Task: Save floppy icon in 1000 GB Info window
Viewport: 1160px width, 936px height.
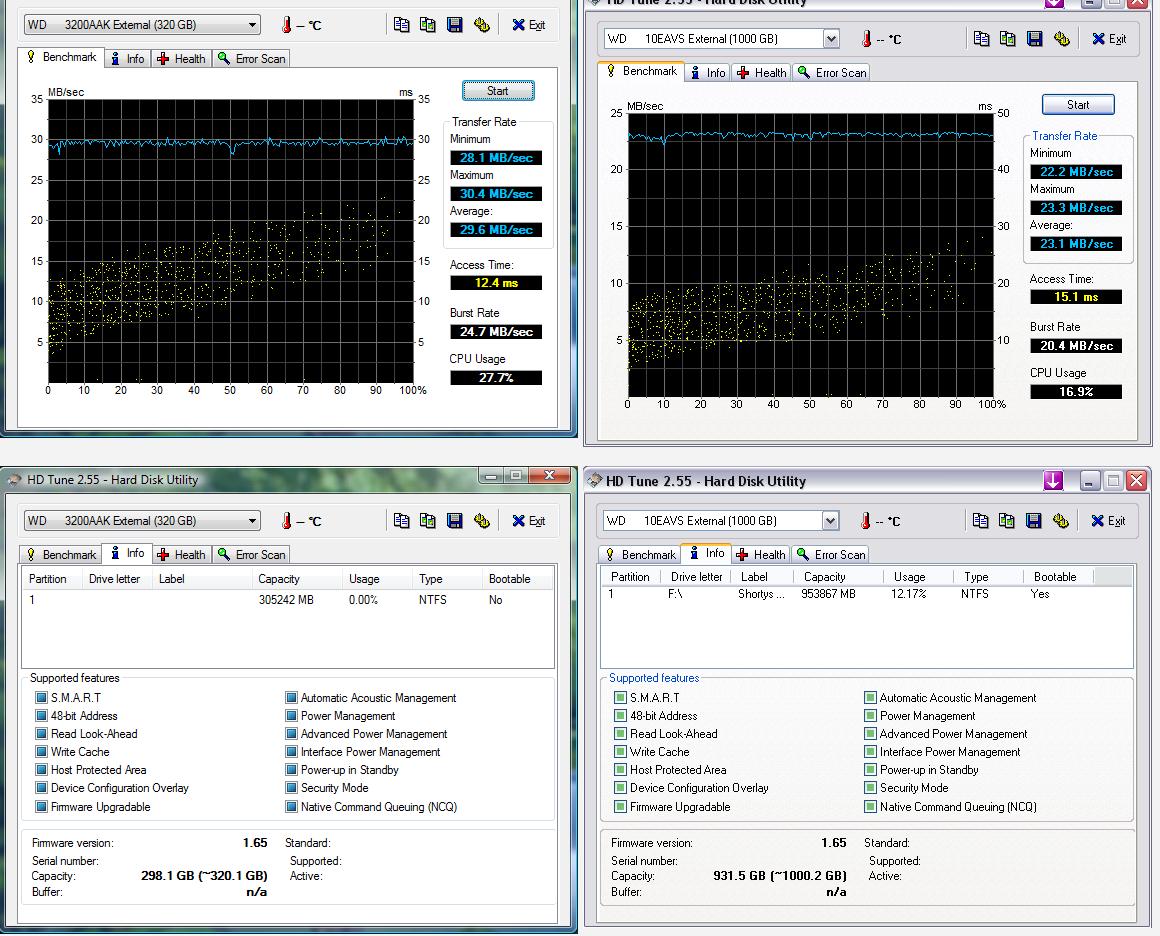Action: pyautogui.click(x=1033, y=521)
